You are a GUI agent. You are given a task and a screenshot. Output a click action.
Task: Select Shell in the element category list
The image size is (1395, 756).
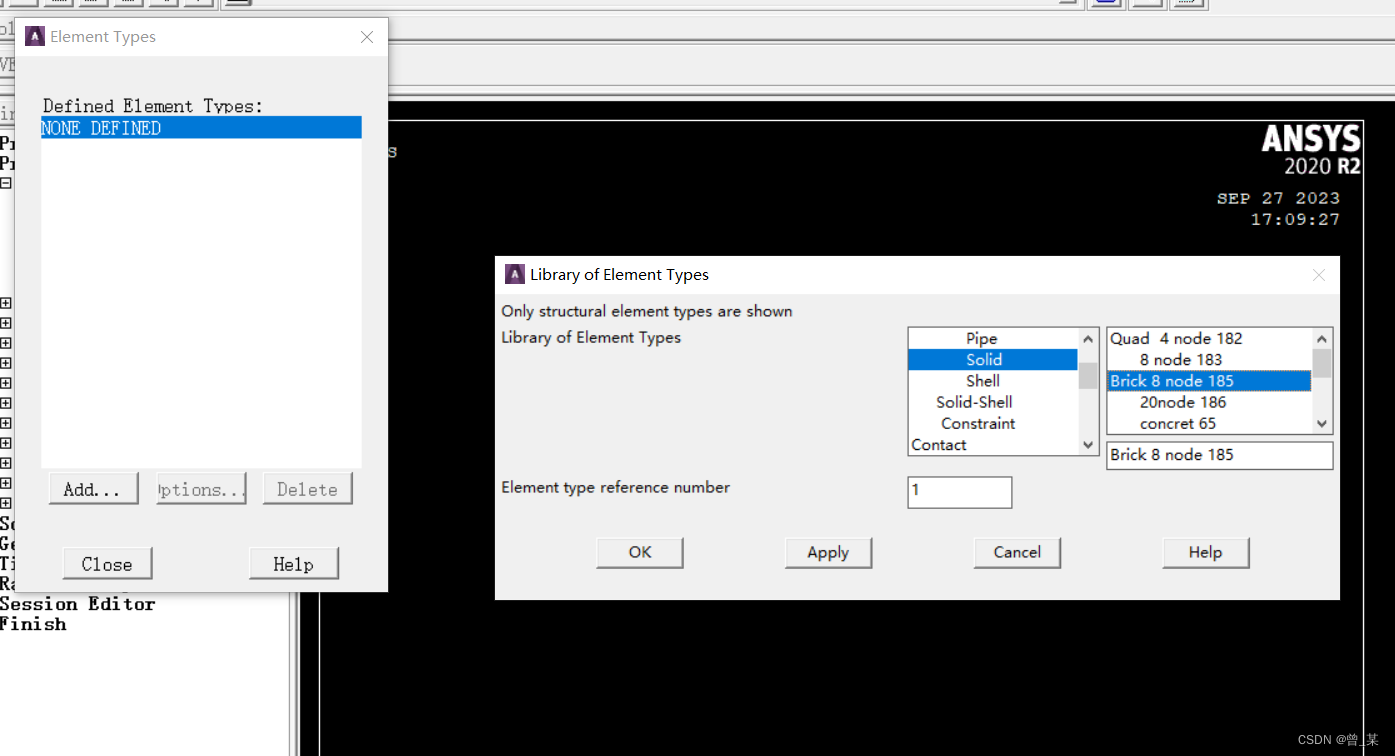pos(982,381)
